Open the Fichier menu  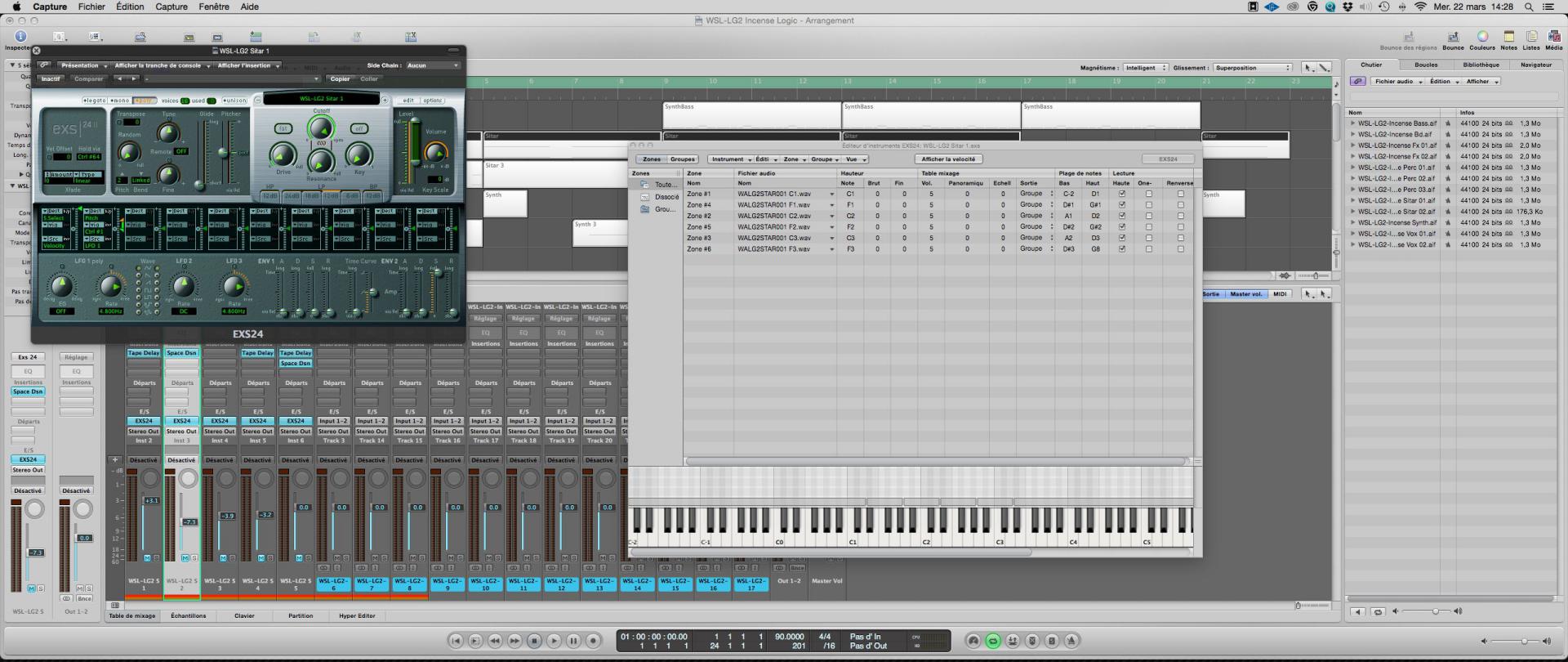point(91,7)
